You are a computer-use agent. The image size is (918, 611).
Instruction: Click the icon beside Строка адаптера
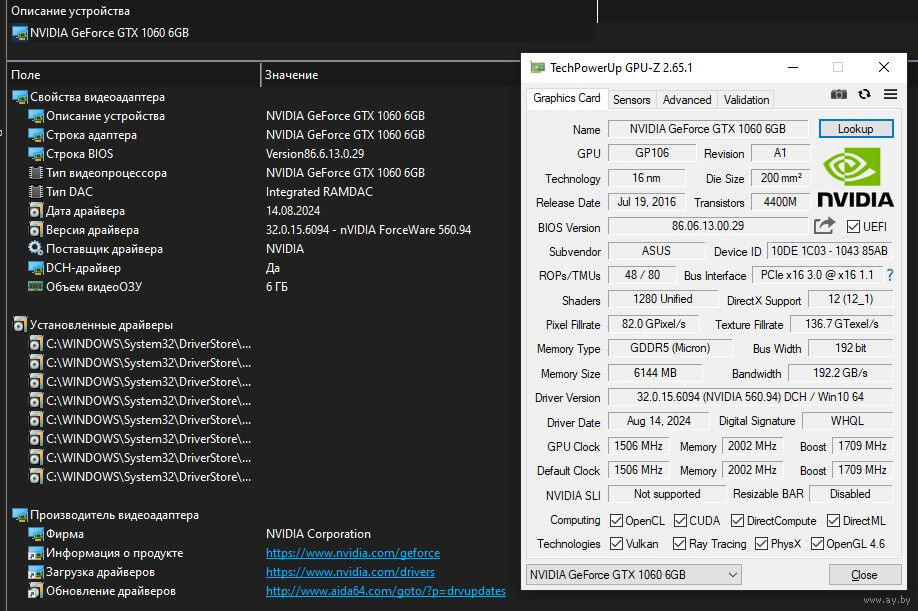point(36,135)
